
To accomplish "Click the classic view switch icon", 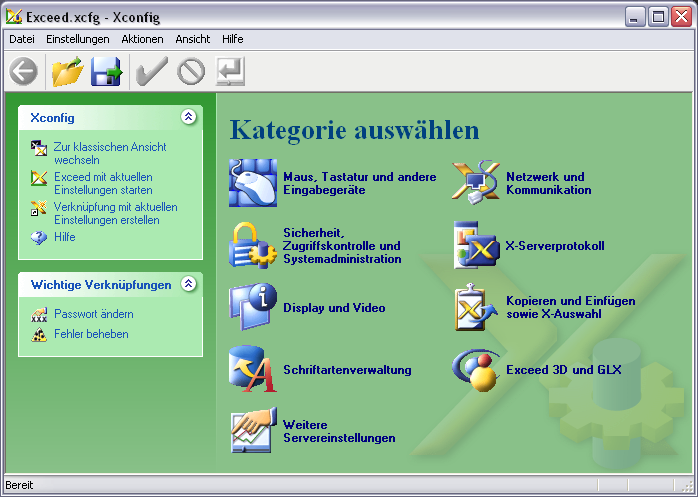I will [x=39, y=148].
